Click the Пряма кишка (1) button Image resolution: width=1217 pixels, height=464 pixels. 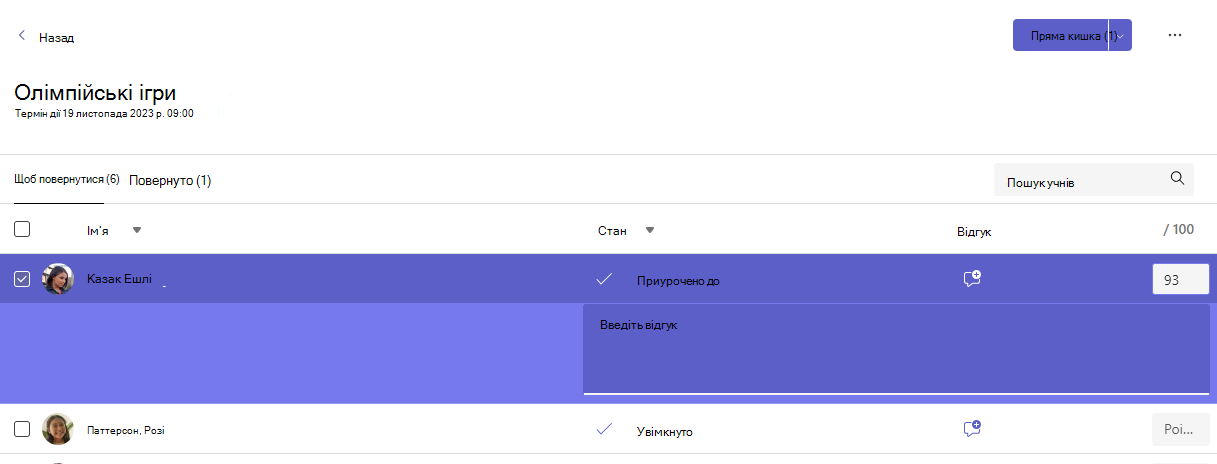[x=1061, y=35]
